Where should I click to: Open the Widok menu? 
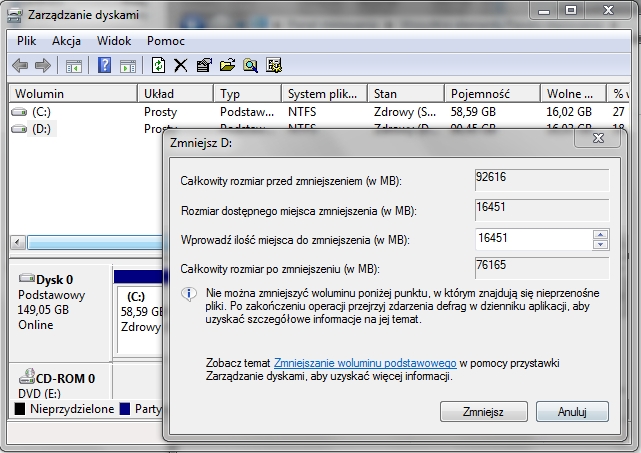[114, 41]
